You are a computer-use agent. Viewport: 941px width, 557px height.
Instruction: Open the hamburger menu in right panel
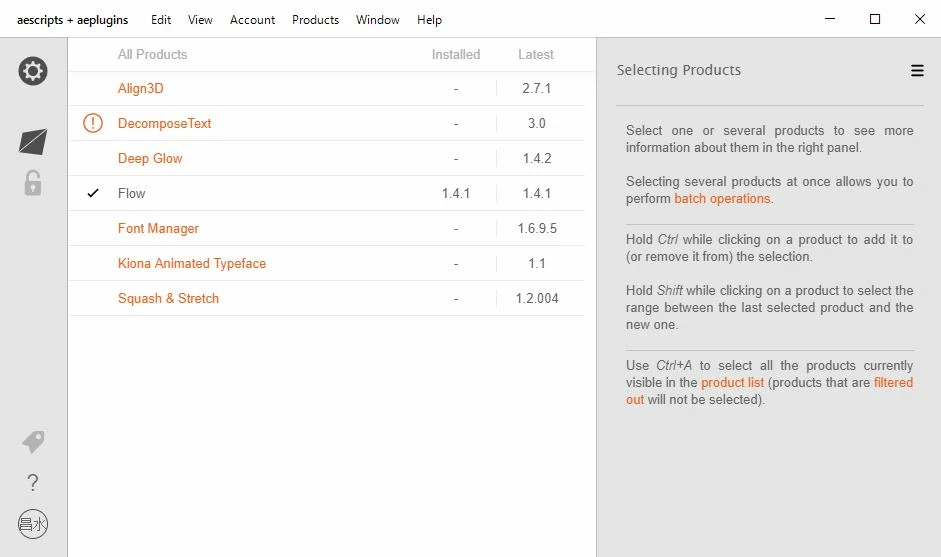click(917, 70)
